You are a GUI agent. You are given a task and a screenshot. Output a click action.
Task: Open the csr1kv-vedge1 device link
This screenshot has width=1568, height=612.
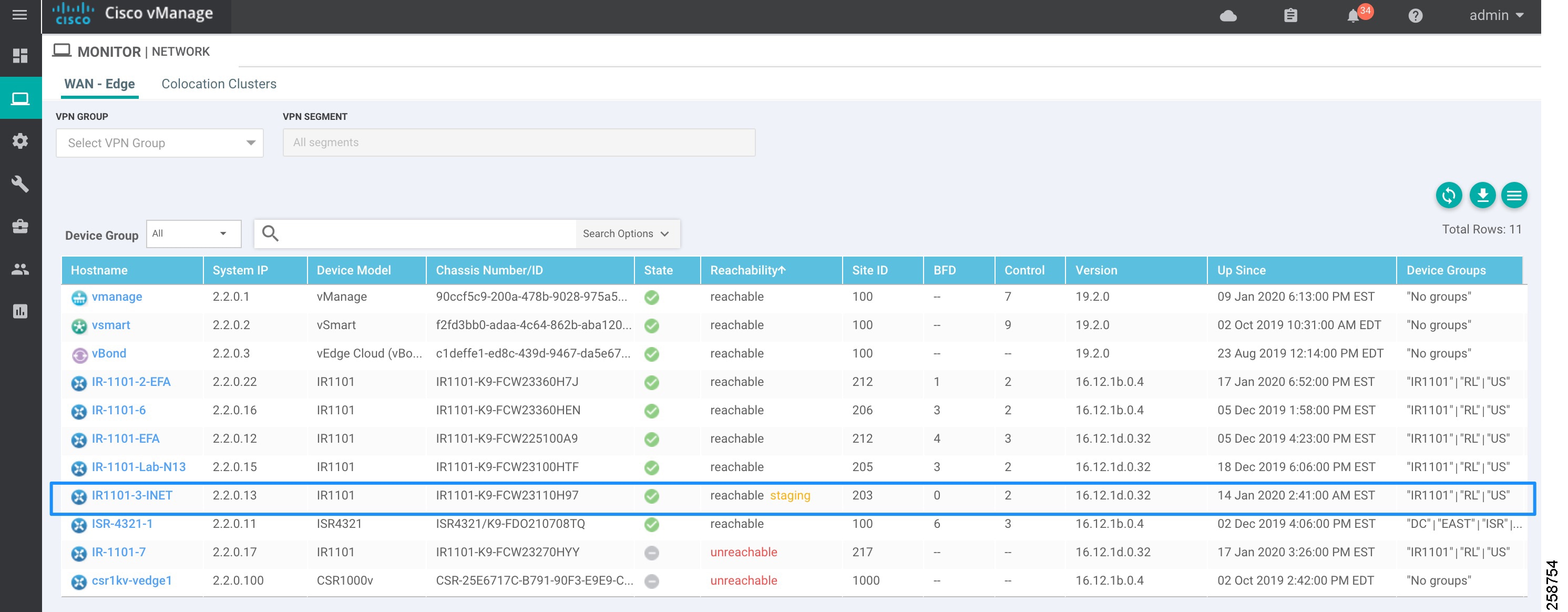pos(131,581)
